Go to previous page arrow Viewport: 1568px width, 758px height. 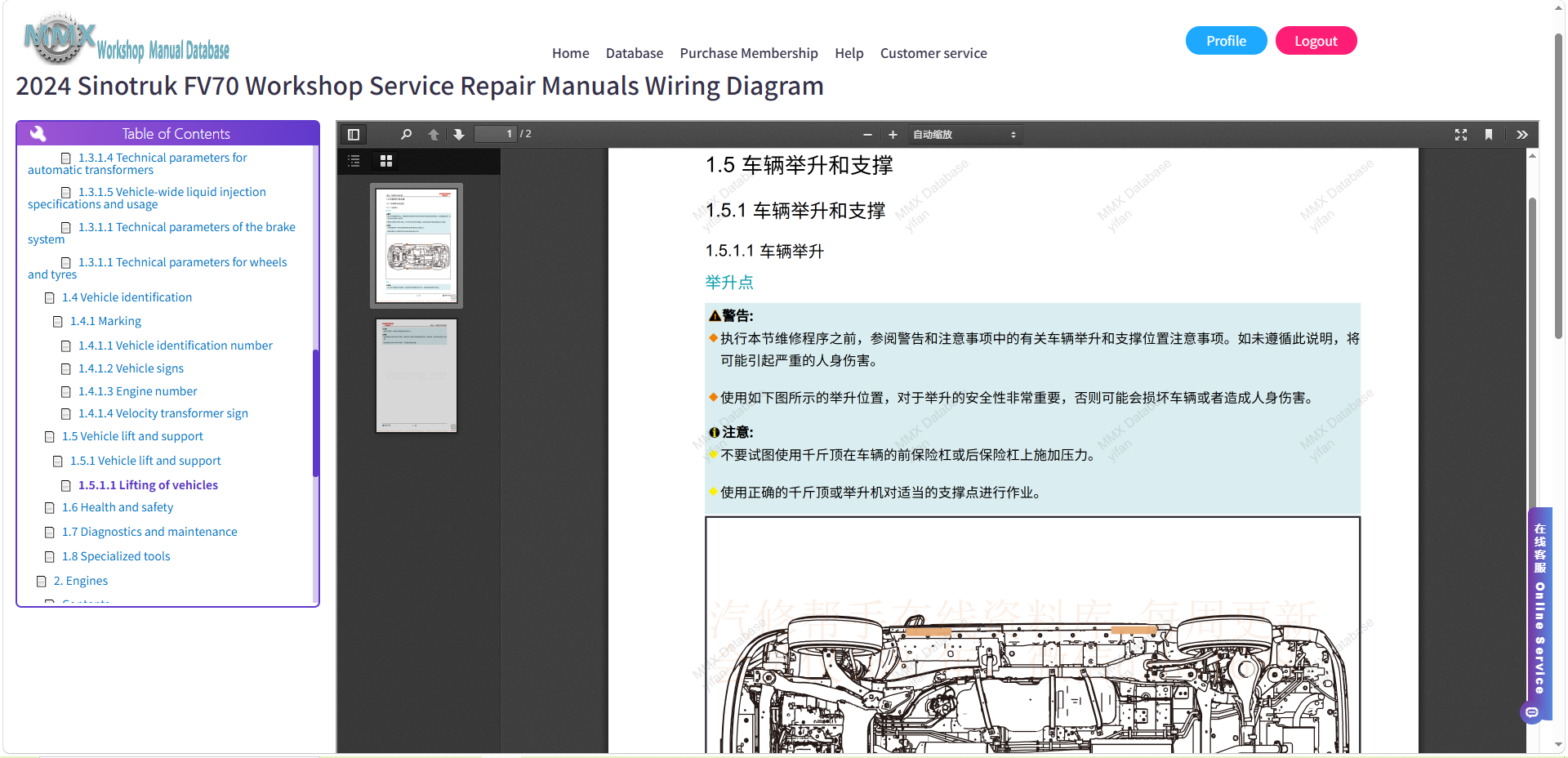[434, 135]
